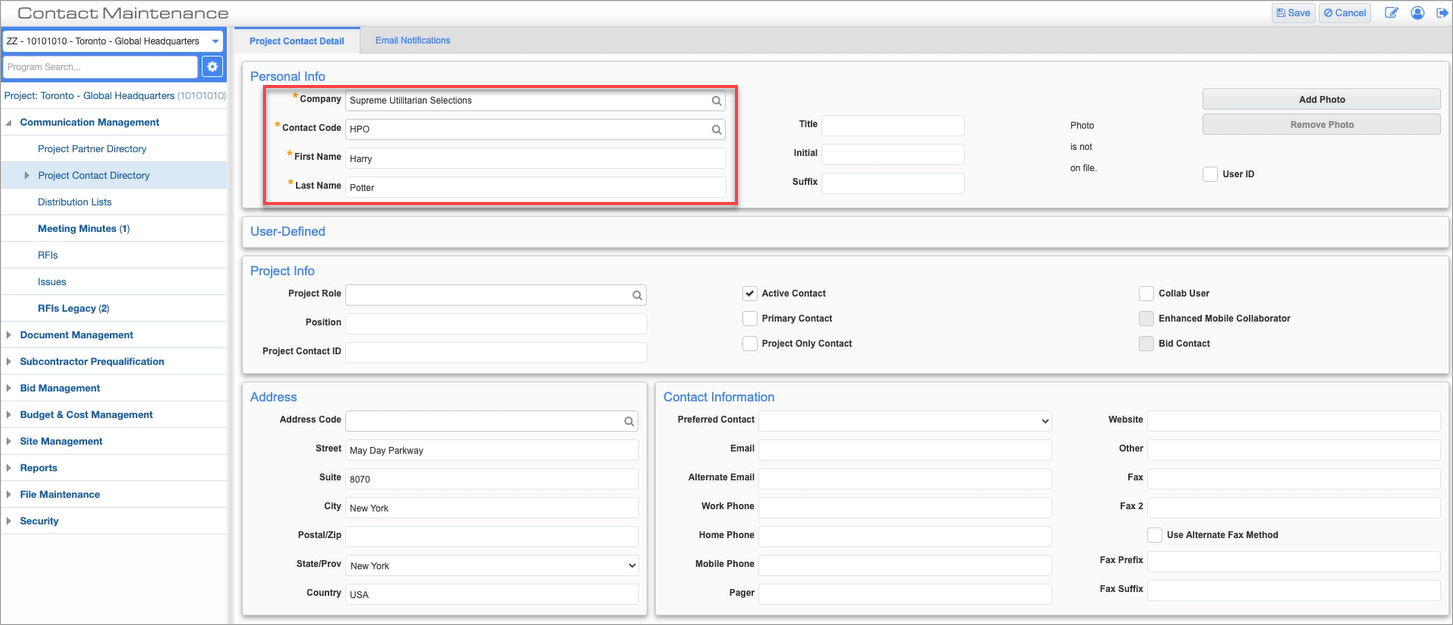Click the First Name field
The width and height of the screenshot is (1453, 625).
(535, 158)
